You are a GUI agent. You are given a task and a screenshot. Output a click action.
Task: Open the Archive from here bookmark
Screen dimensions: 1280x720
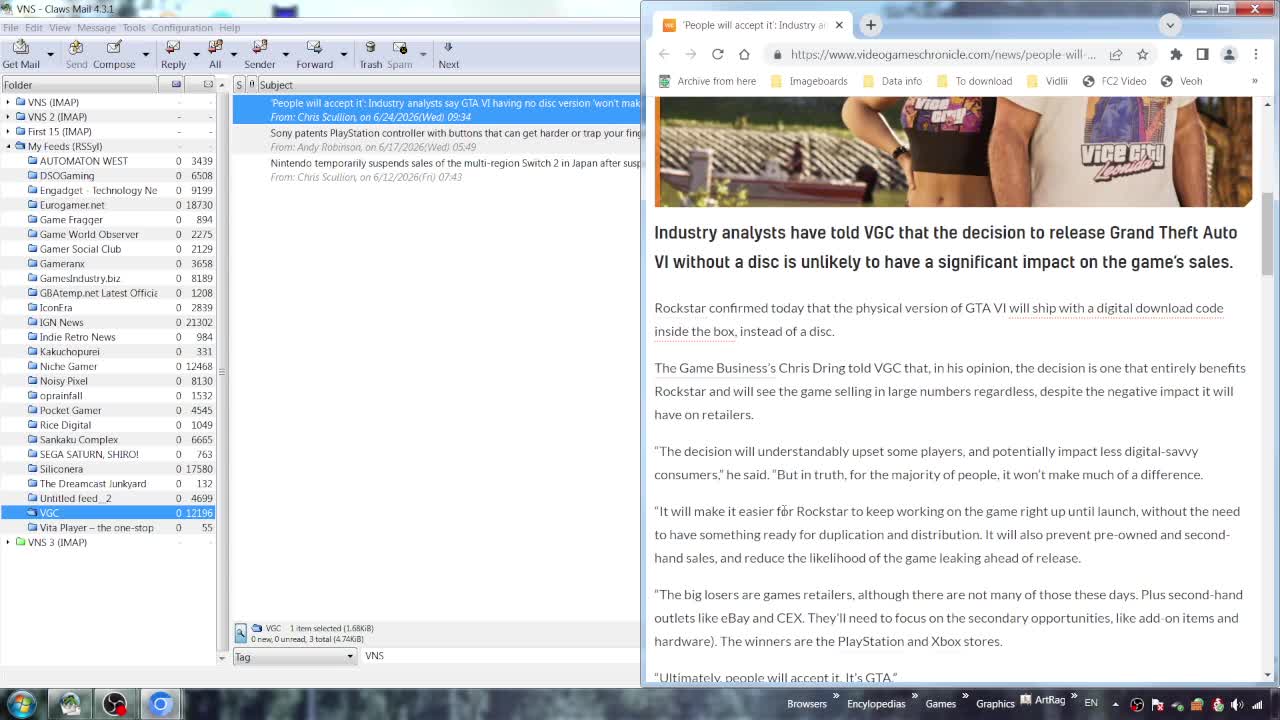click(x=708, y=81)
